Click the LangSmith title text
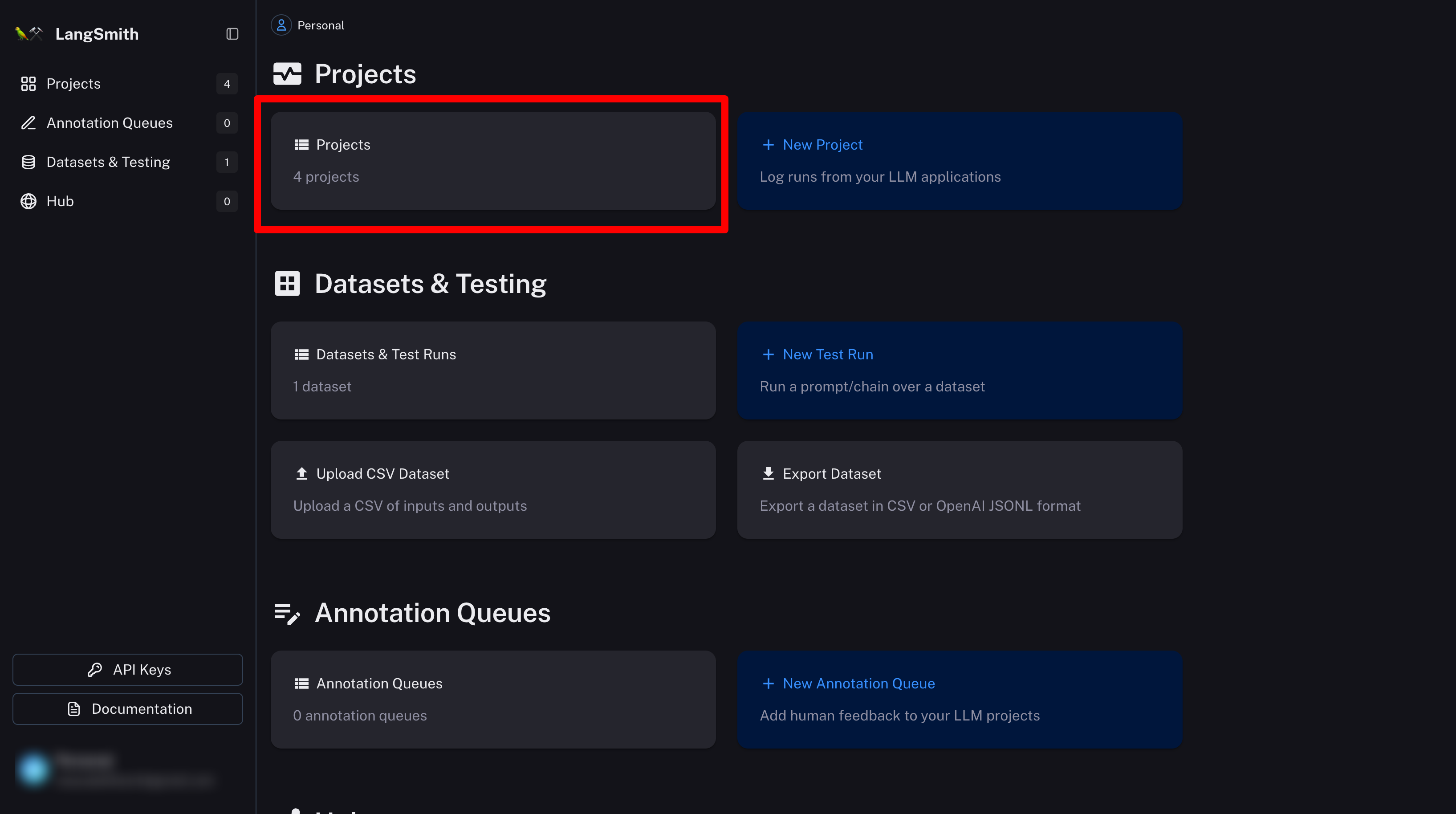 97,34
